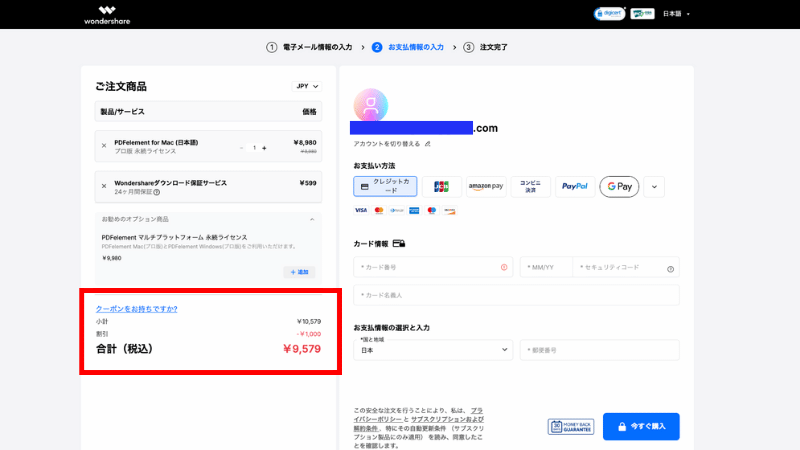Click the security code help icon
800x450 pixels.
(670, 269)
